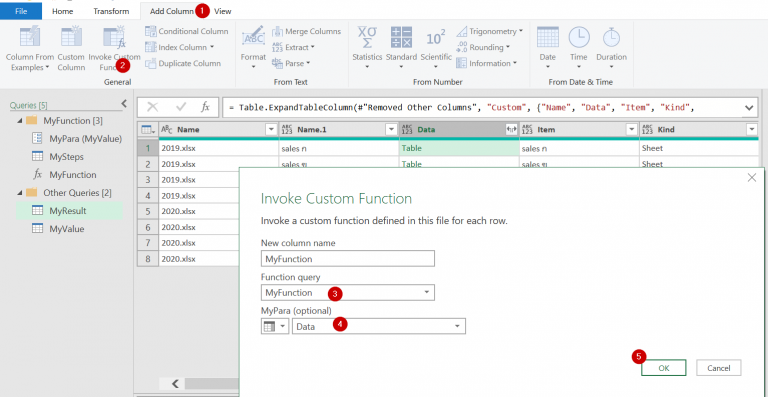This screenshot has height=397, width=768.
Task: Close the Invoke Custom Function dialog
Action: [751, 178]
